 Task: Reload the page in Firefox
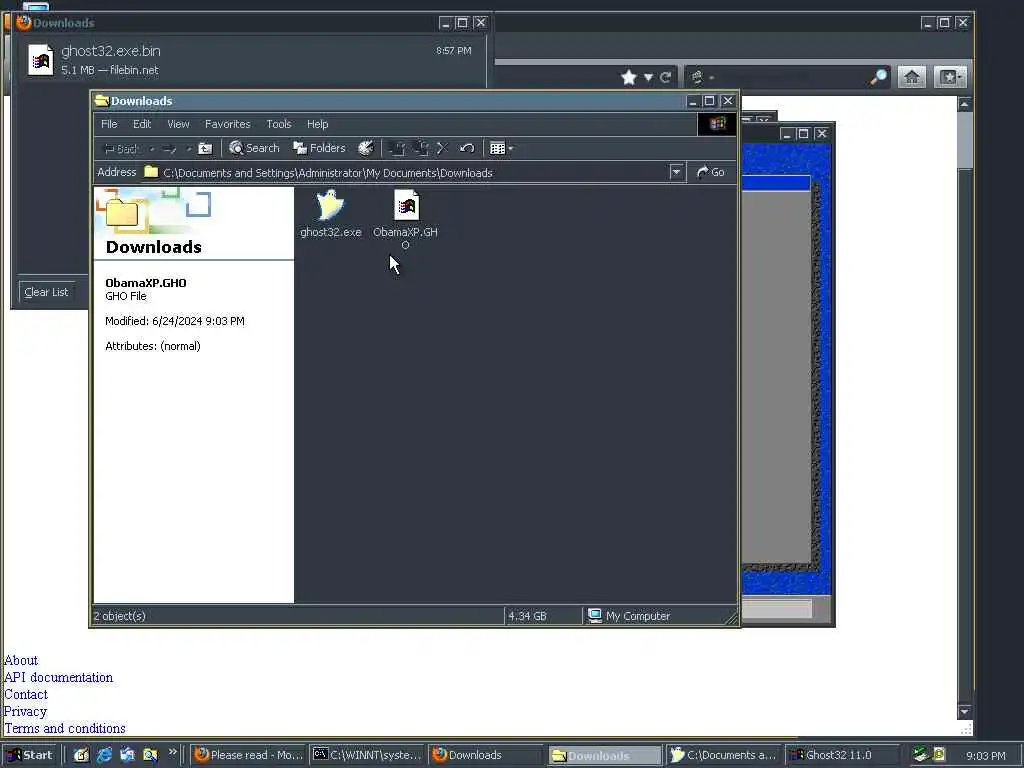click(x=665, y=78)
